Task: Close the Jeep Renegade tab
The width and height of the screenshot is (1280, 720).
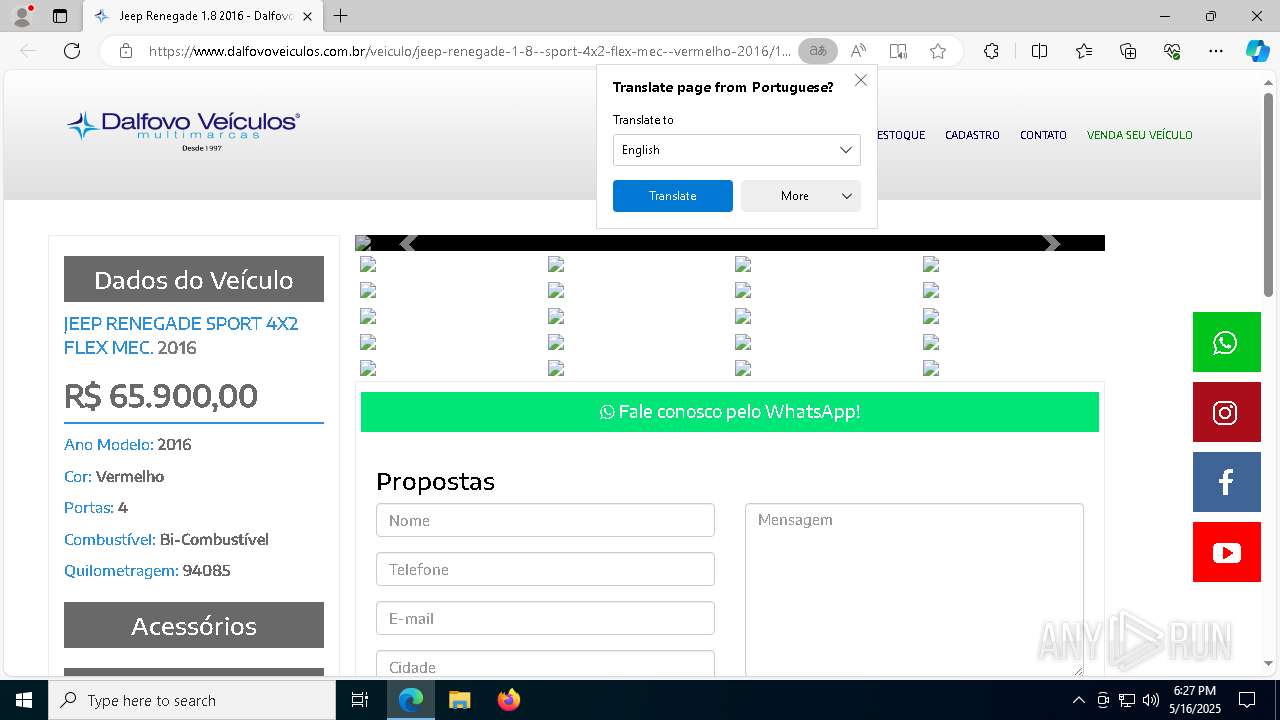Action: pos(307,16)
